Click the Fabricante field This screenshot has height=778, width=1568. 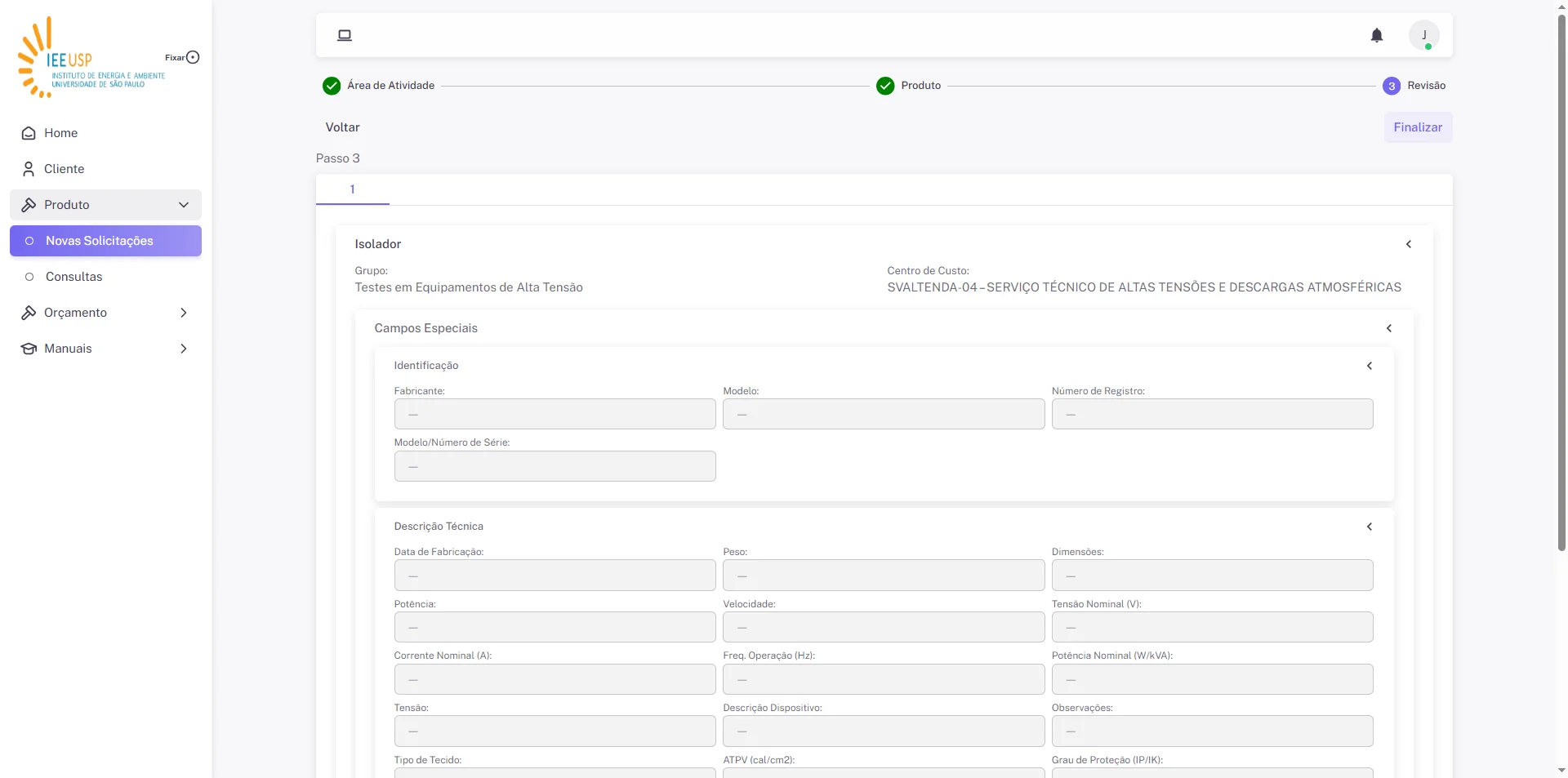point(555,414)
